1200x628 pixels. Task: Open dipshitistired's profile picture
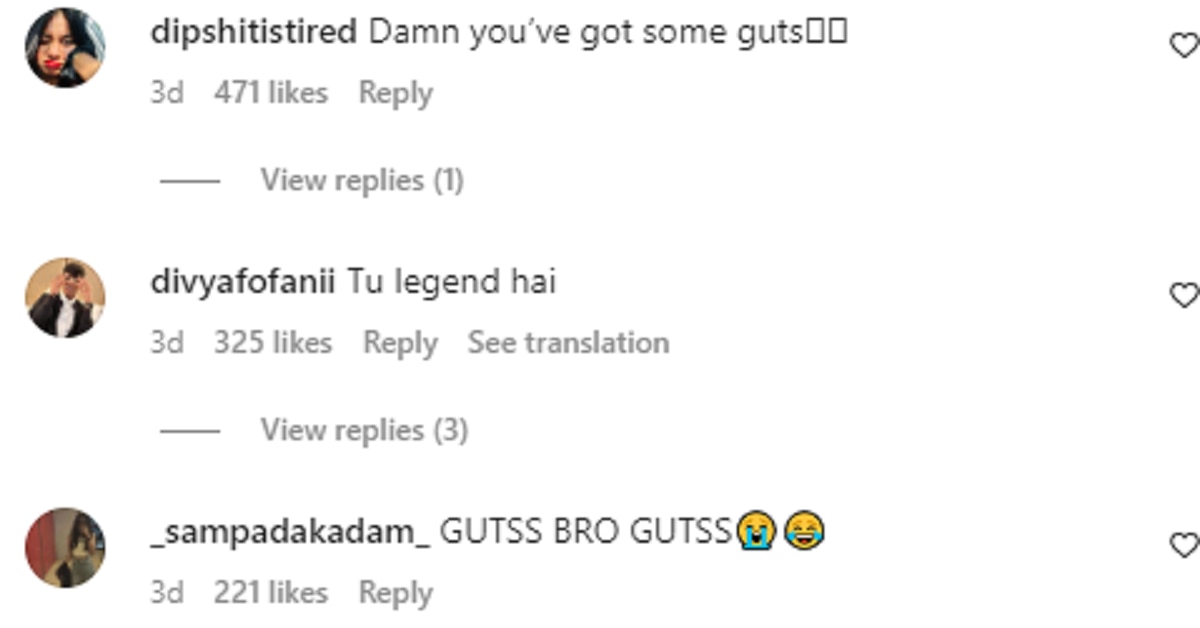[x=65, y=48]
